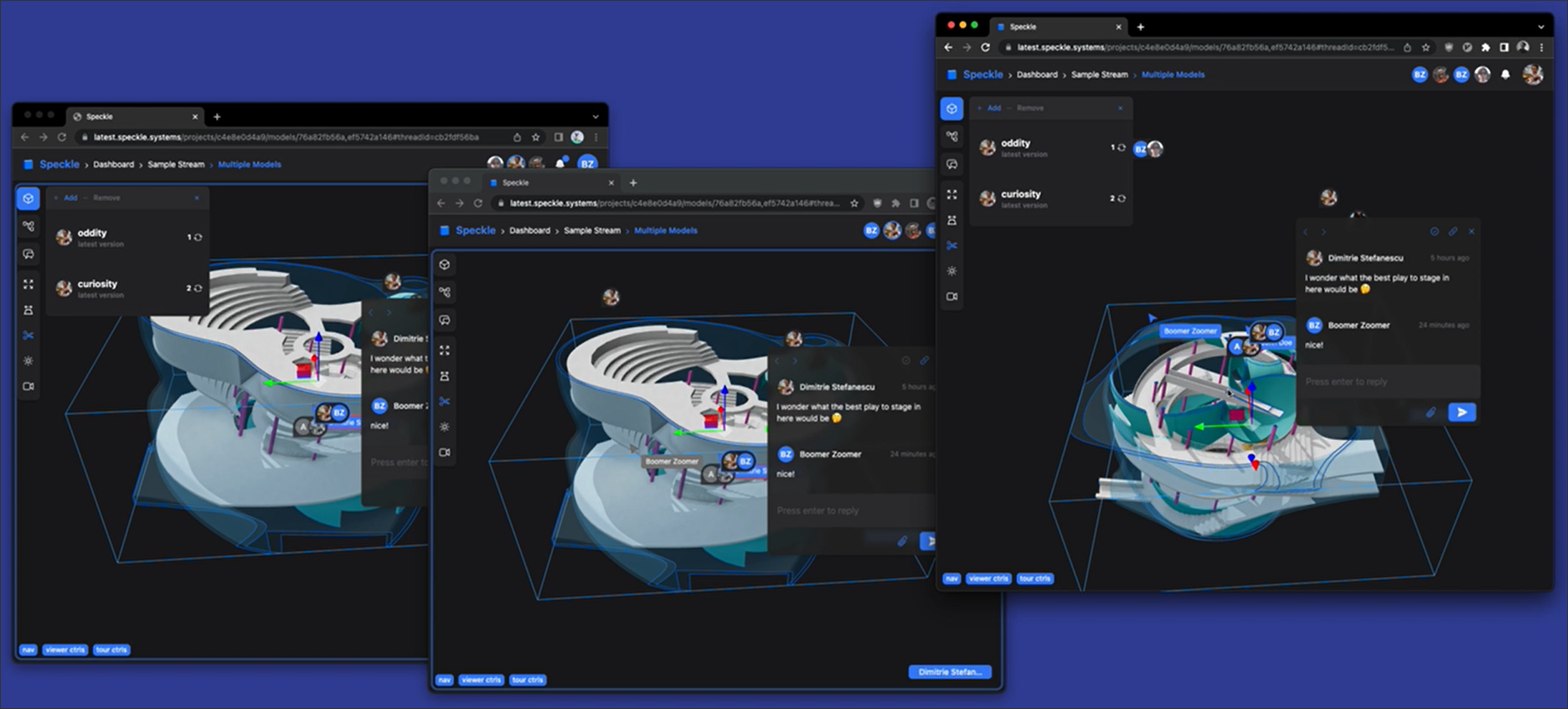The height and width of the screenshot is (709, 1568).
Task: Click Add in left window models panel
Action: 66,198
